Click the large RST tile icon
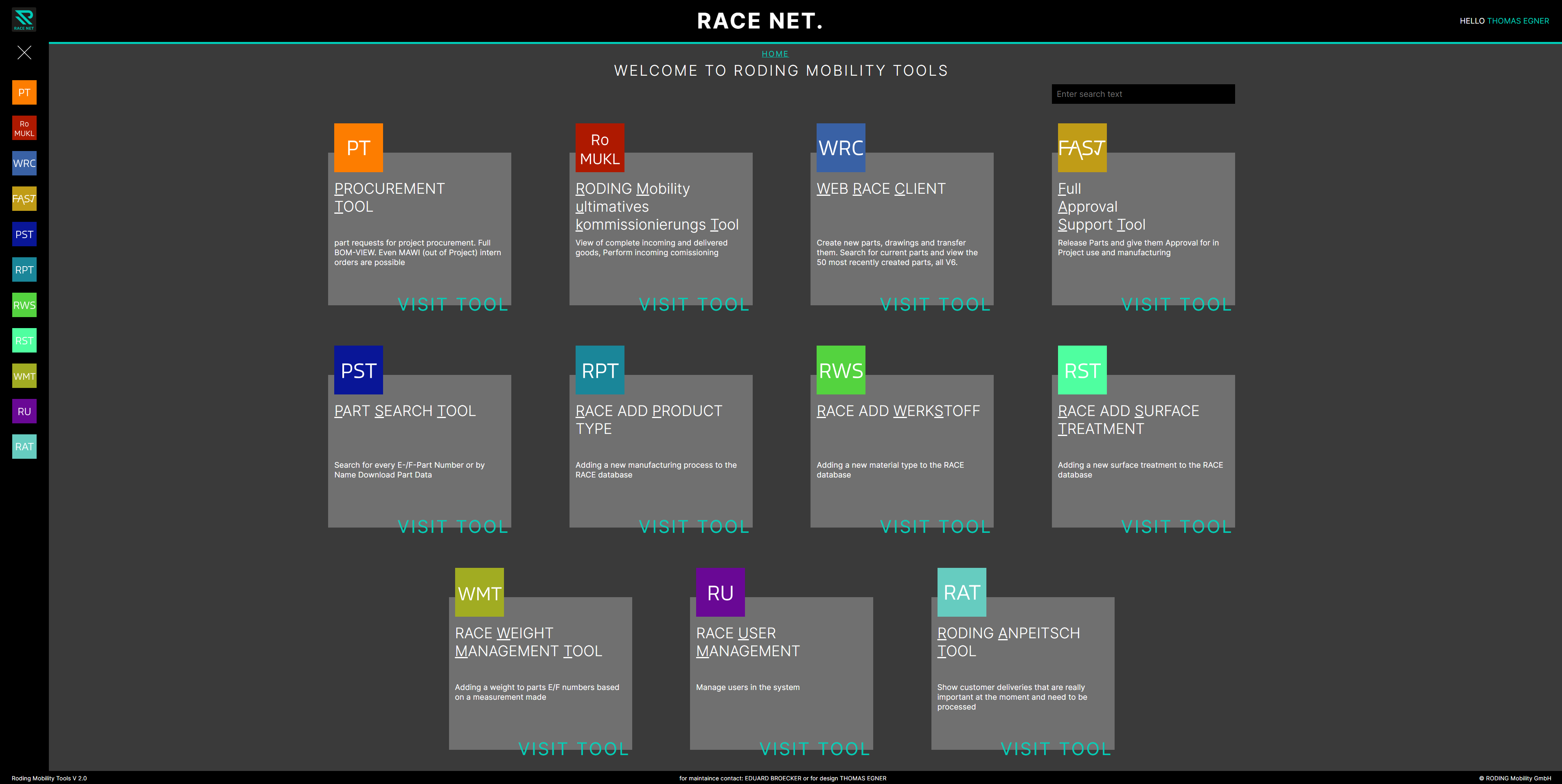This screenshot has width=1562, height=784. click(x=1082, y=370)
